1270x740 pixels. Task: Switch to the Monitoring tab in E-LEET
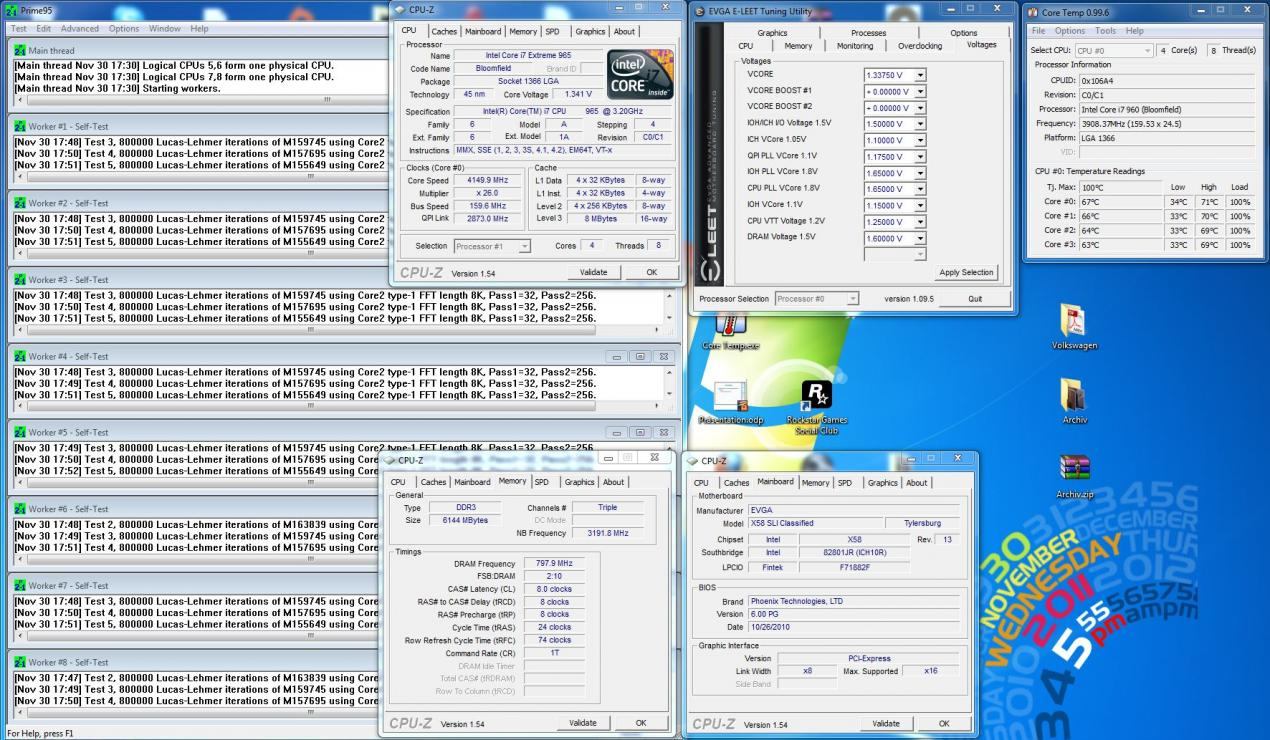(x=854, y=45)
